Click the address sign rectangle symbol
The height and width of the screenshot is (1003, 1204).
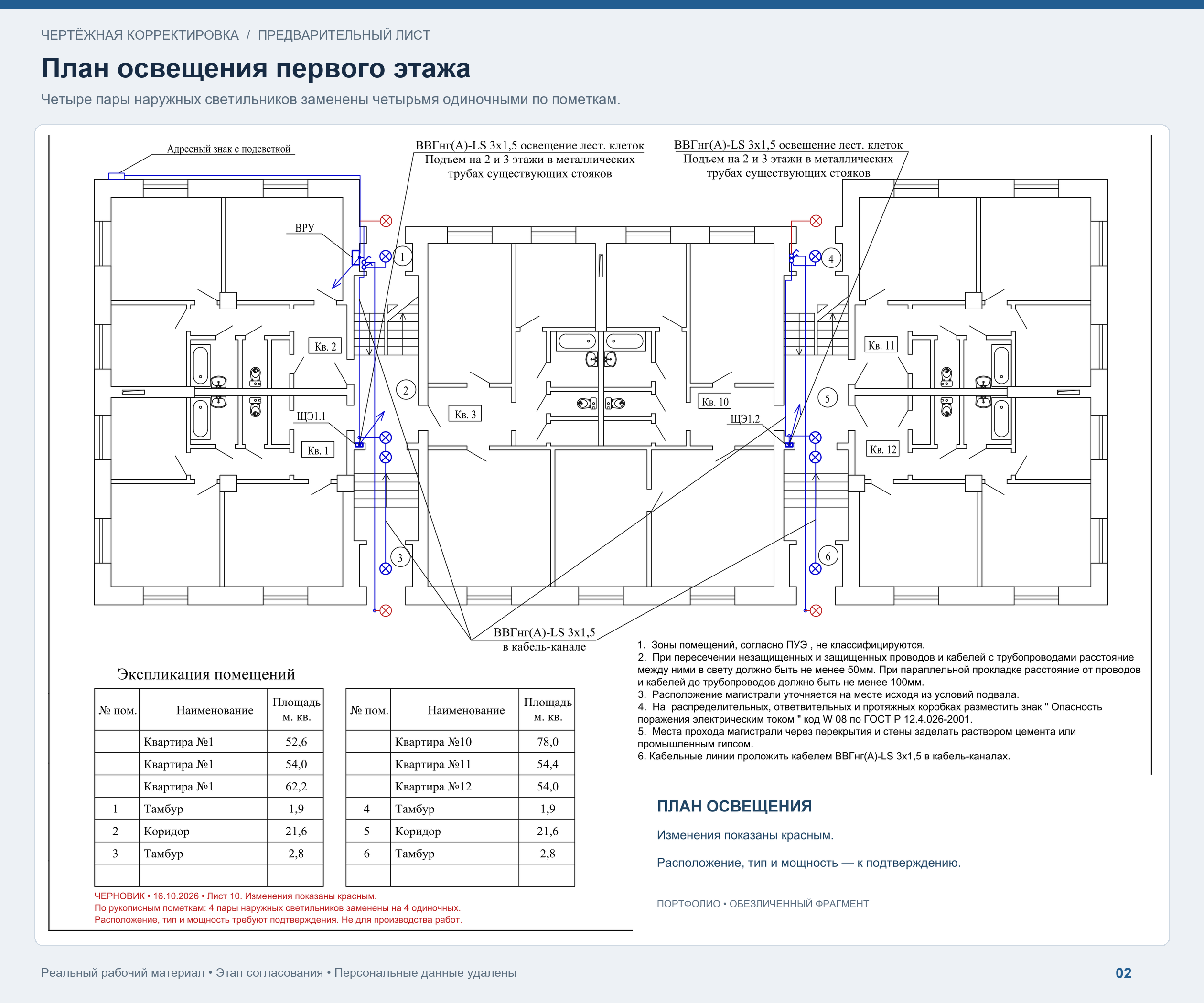[117, 176]
